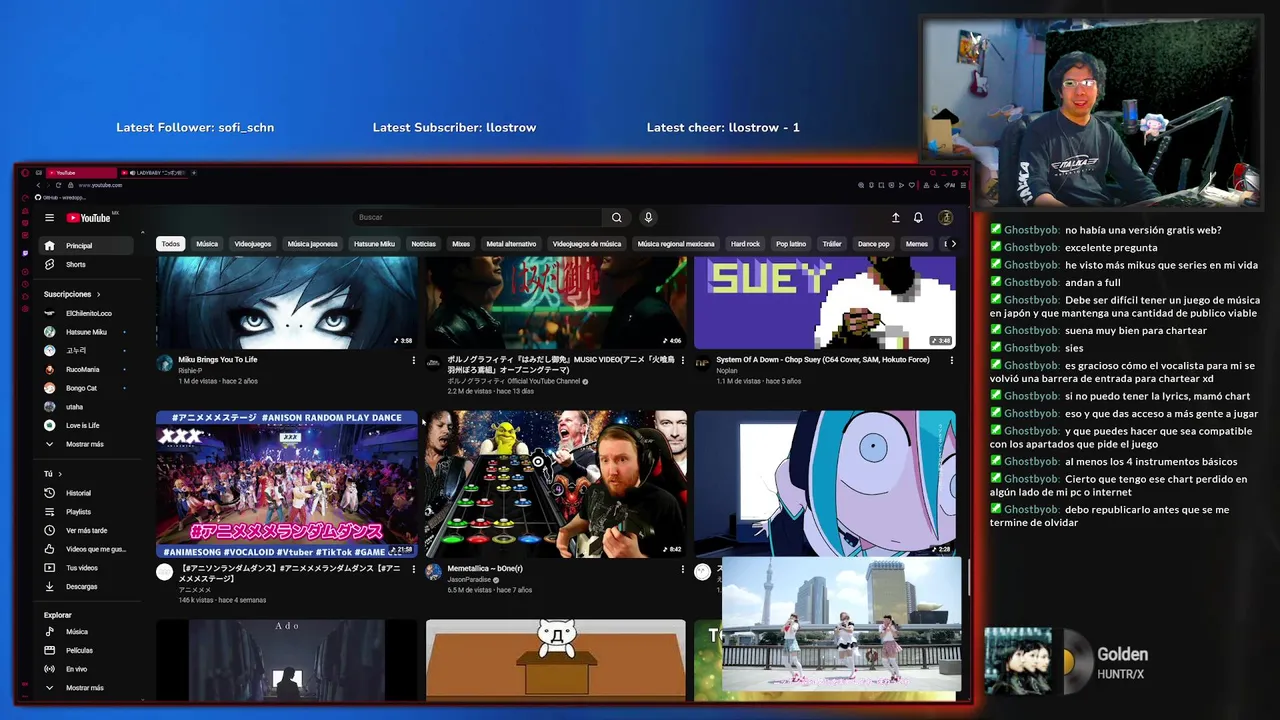
Task: Click the Buscar search field
Action: [477, 217]
